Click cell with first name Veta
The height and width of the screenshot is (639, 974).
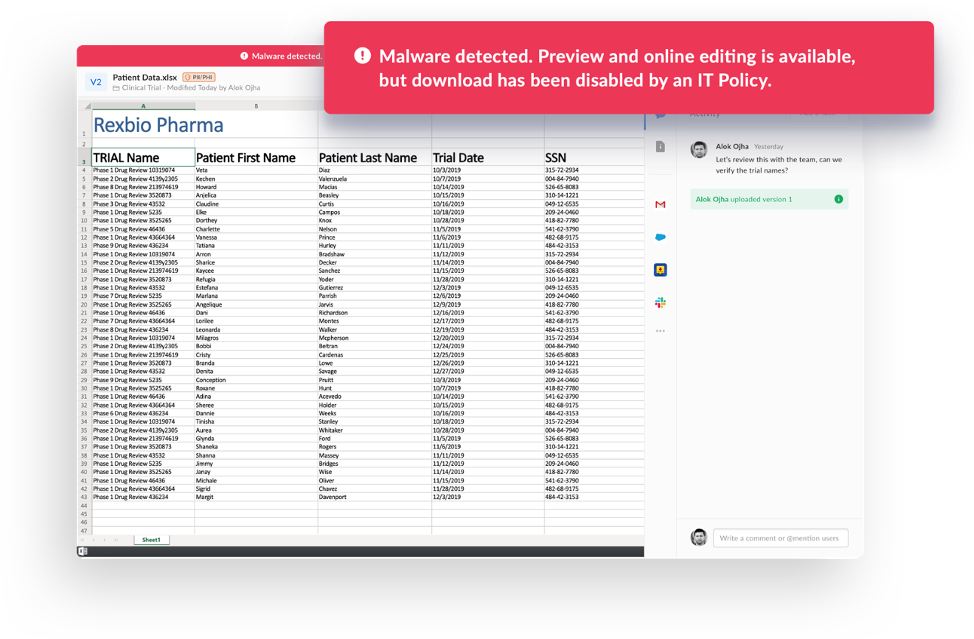[256, 170]
